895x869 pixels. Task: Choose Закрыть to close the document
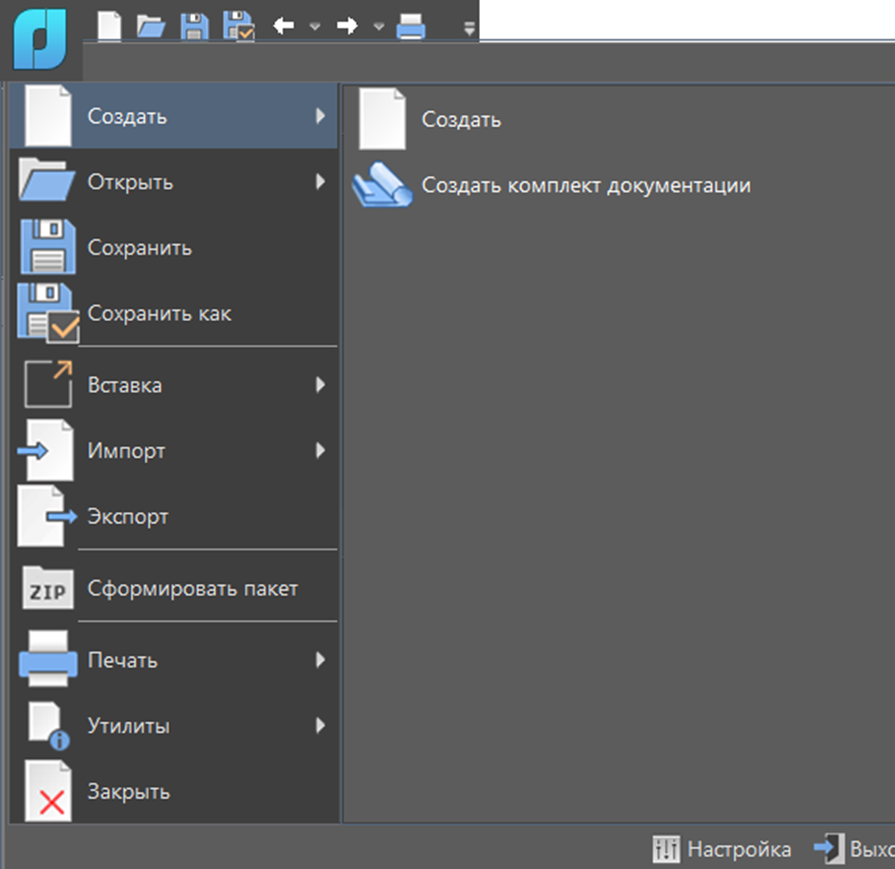coord(174,791)
